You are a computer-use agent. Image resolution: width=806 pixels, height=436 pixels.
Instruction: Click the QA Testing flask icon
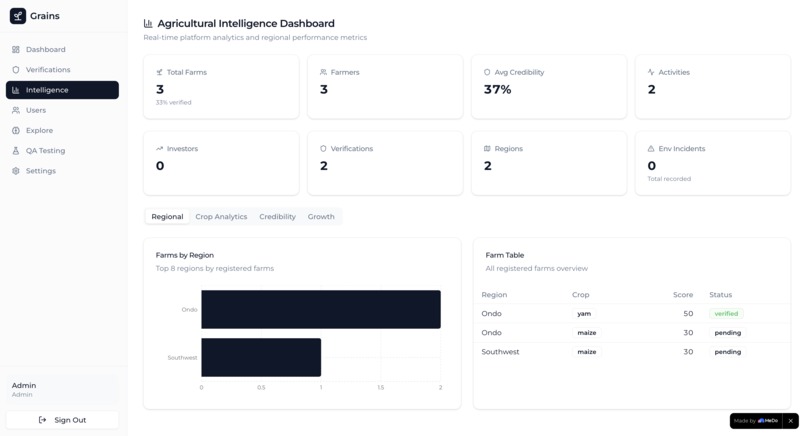(x=15, y=151)
